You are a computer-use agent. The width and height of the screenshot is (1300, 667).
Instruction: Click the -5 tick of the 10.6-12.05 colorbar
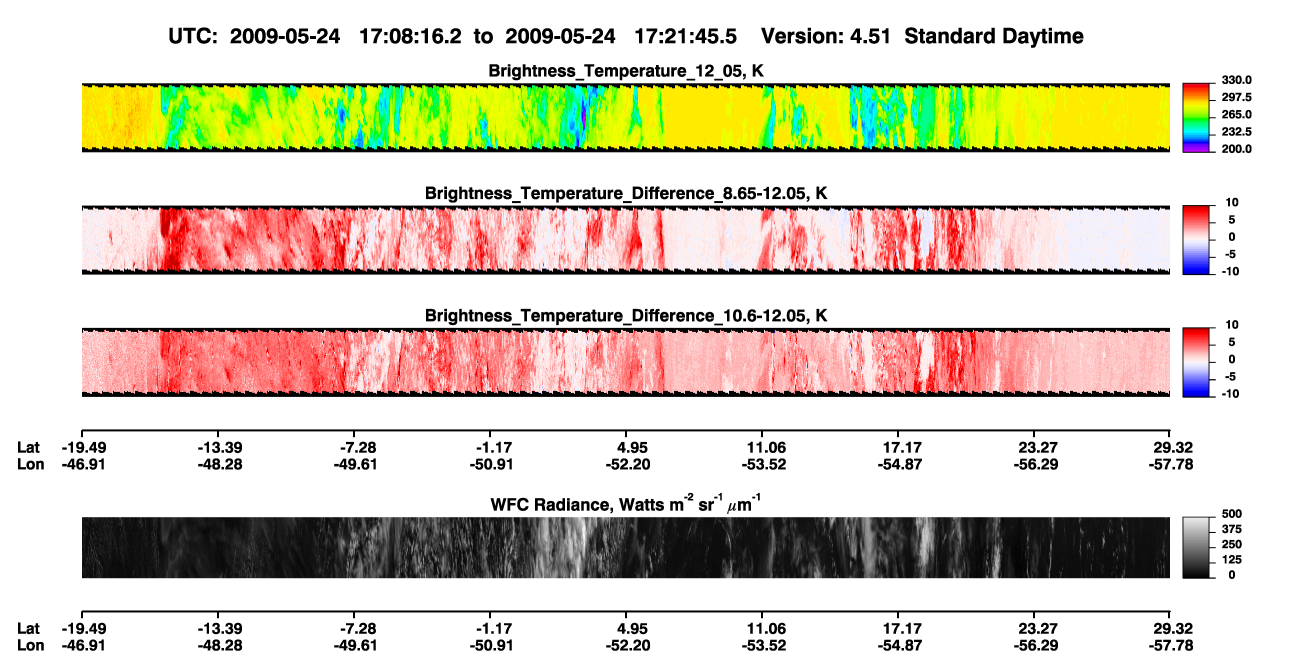(1231, 378)
